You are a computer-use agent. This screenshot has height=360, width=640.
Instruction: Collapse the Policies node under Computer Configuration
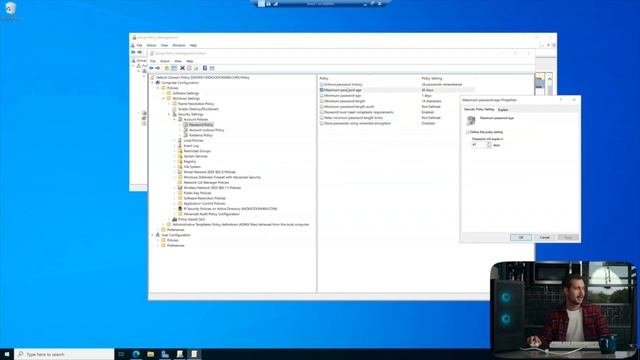158,88
